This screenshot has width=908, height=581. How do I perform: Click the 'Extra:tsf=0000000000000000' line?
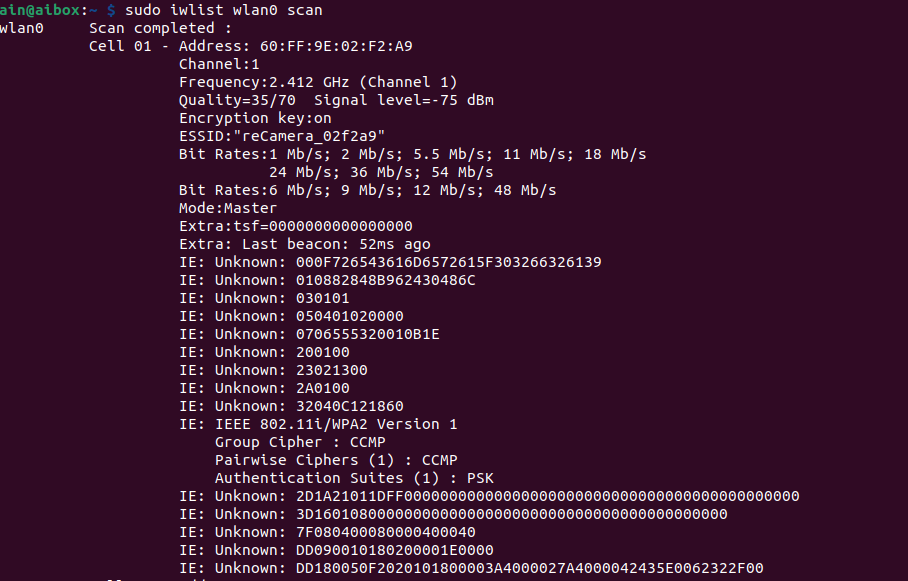pos(296,226)
